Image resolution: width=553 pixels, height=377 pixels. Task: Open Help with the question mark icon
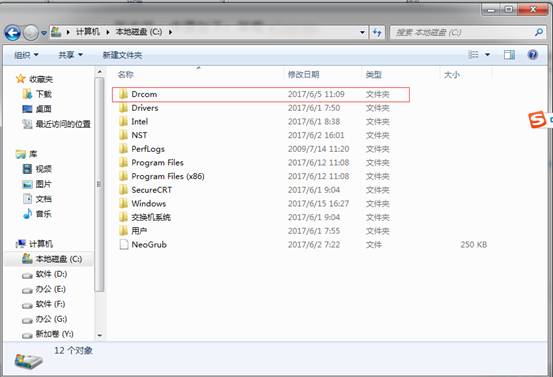click(x=533, y=54)
